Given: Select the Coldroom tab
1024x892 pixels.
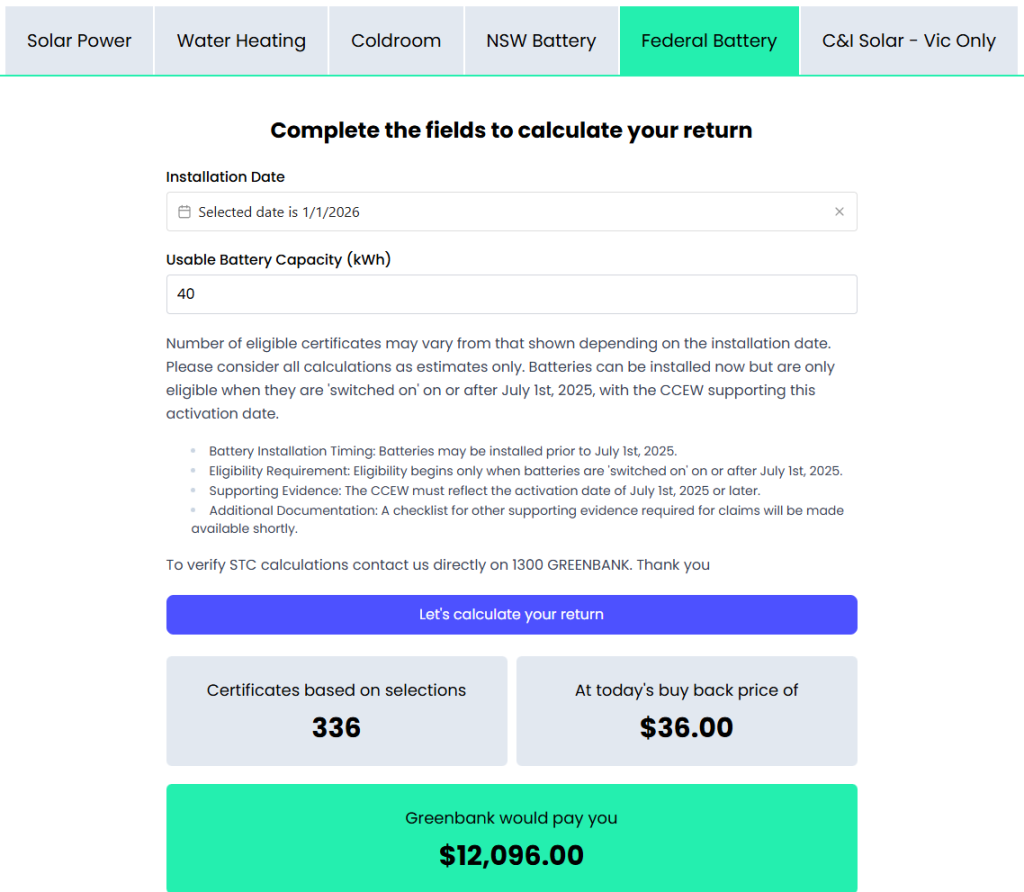Looking at the screenshot, I should tap(396, 41).
